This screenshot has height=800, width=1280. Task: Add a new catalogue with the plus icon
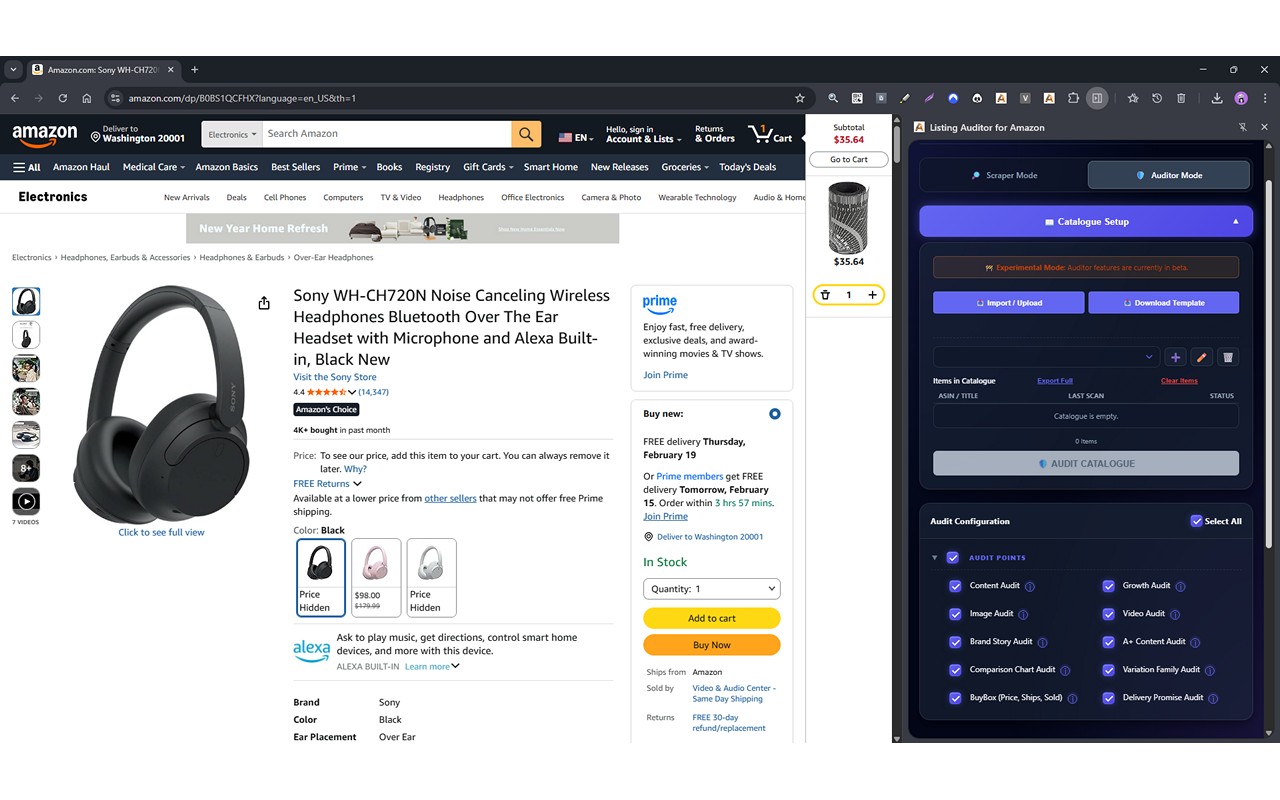click(x=1175, y=357)
